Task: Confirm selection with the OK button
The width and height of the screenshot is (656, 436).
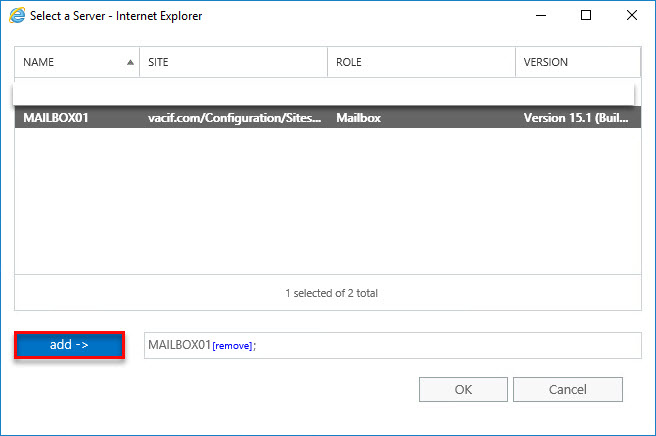Action: pos(463,390)
